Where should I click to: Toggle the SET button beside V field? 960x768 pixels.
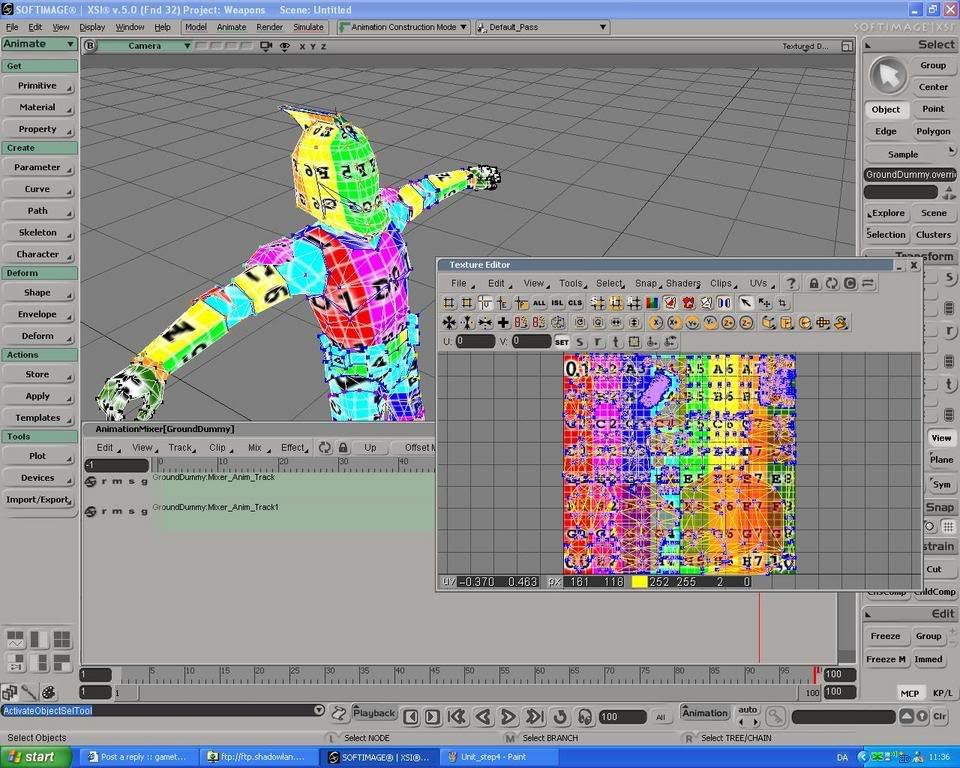click(x=562, y=342)
